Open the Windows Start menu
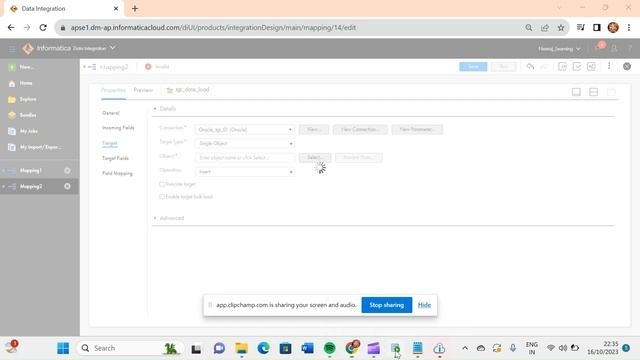640x360 pixels. [63, 348]
